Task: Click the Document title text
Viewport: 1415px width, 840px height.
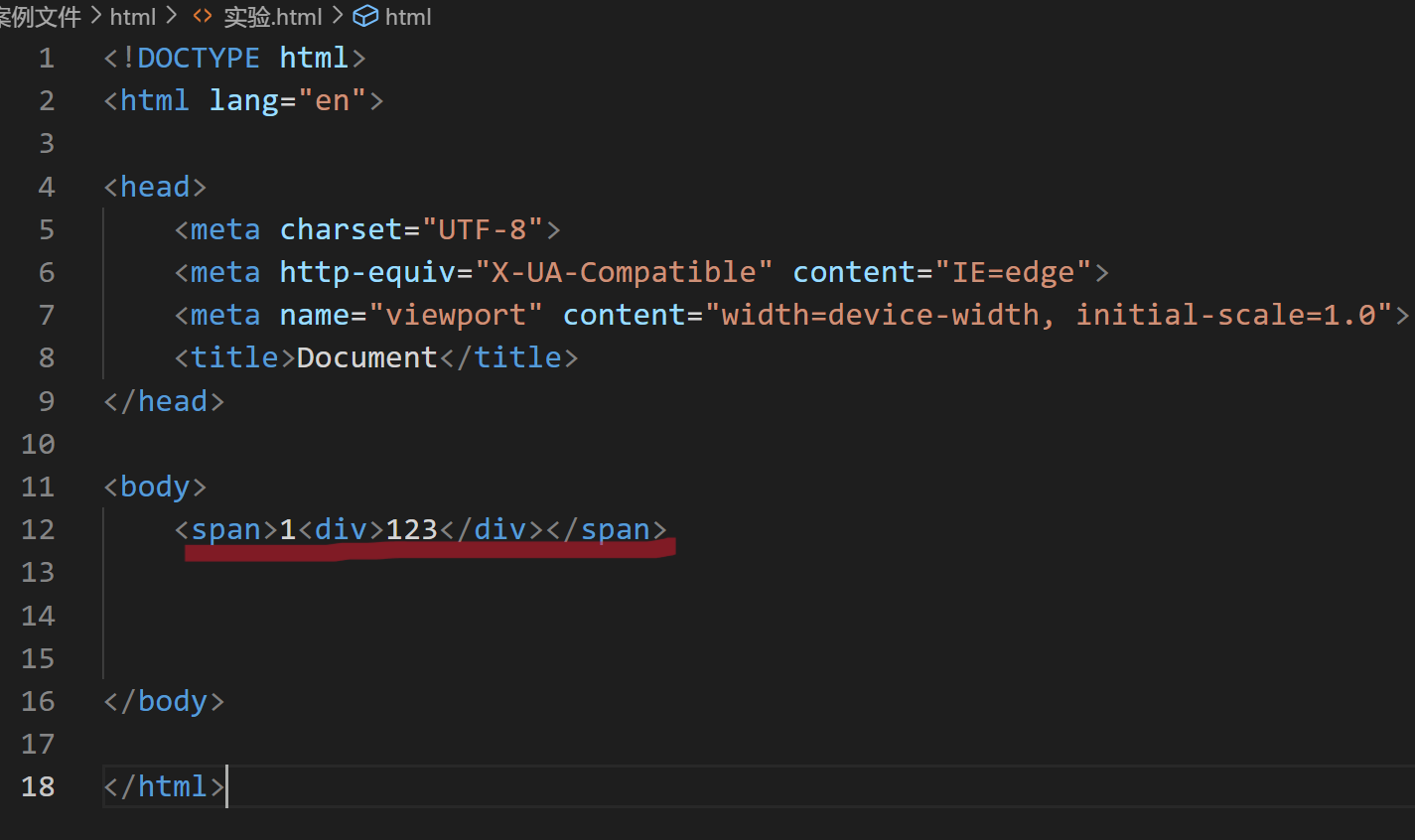Action: coord(367,357)
